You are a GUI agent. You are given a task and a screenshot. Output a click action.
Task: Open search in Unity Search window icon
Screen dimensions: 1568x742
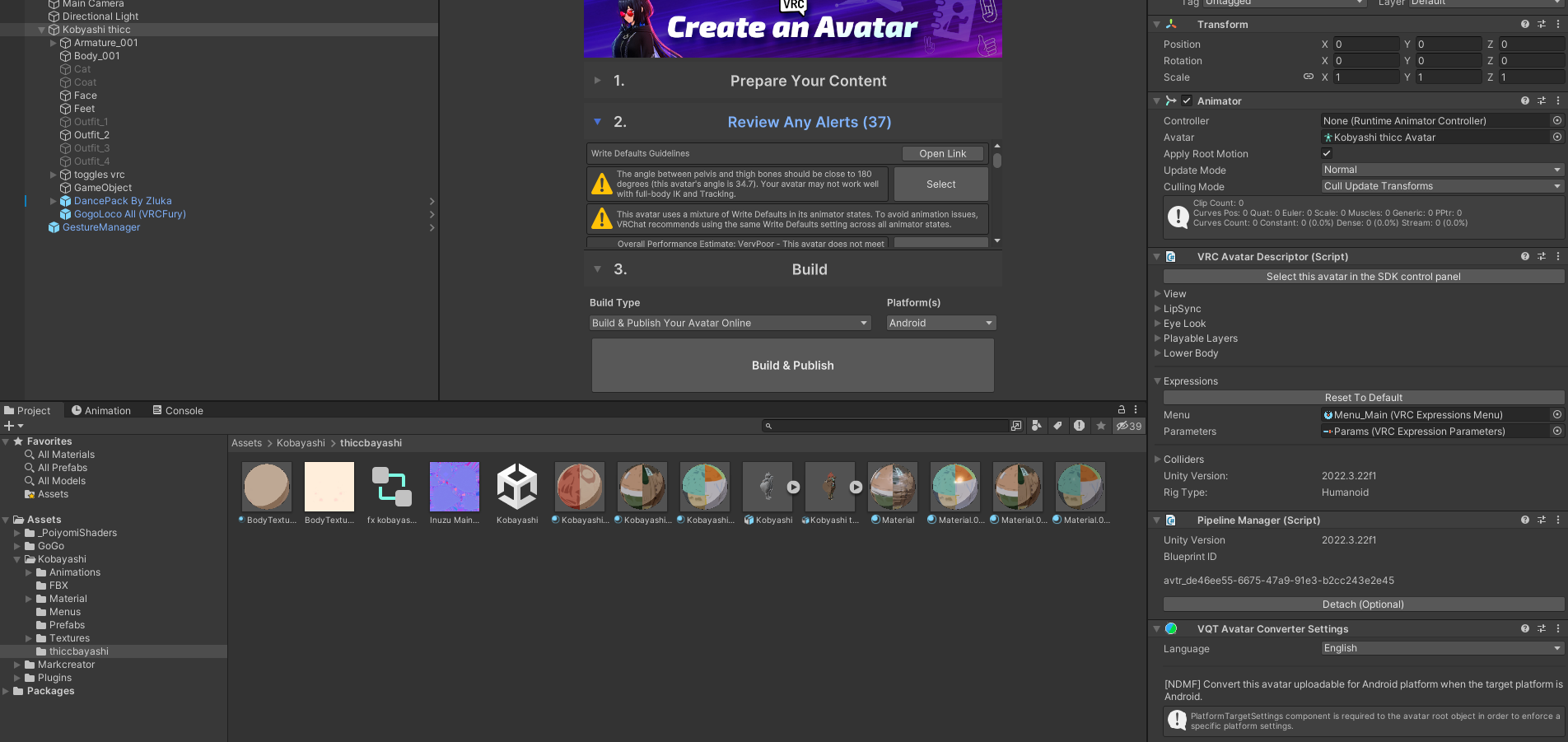(x=1016, y=426)
